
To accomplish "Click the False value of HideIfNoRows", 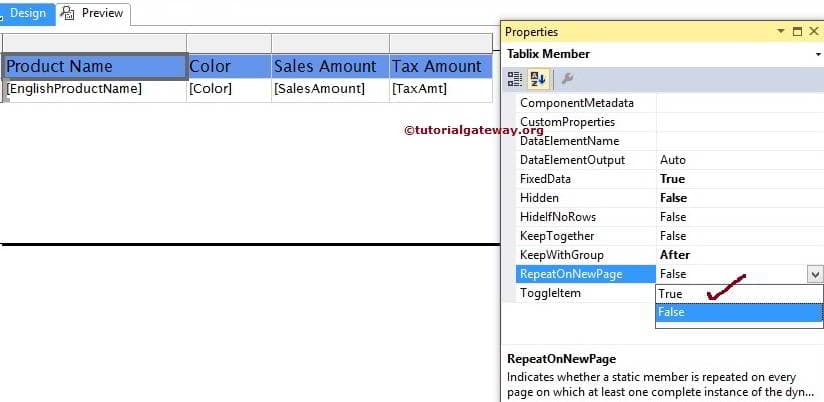I will [673, 217].
